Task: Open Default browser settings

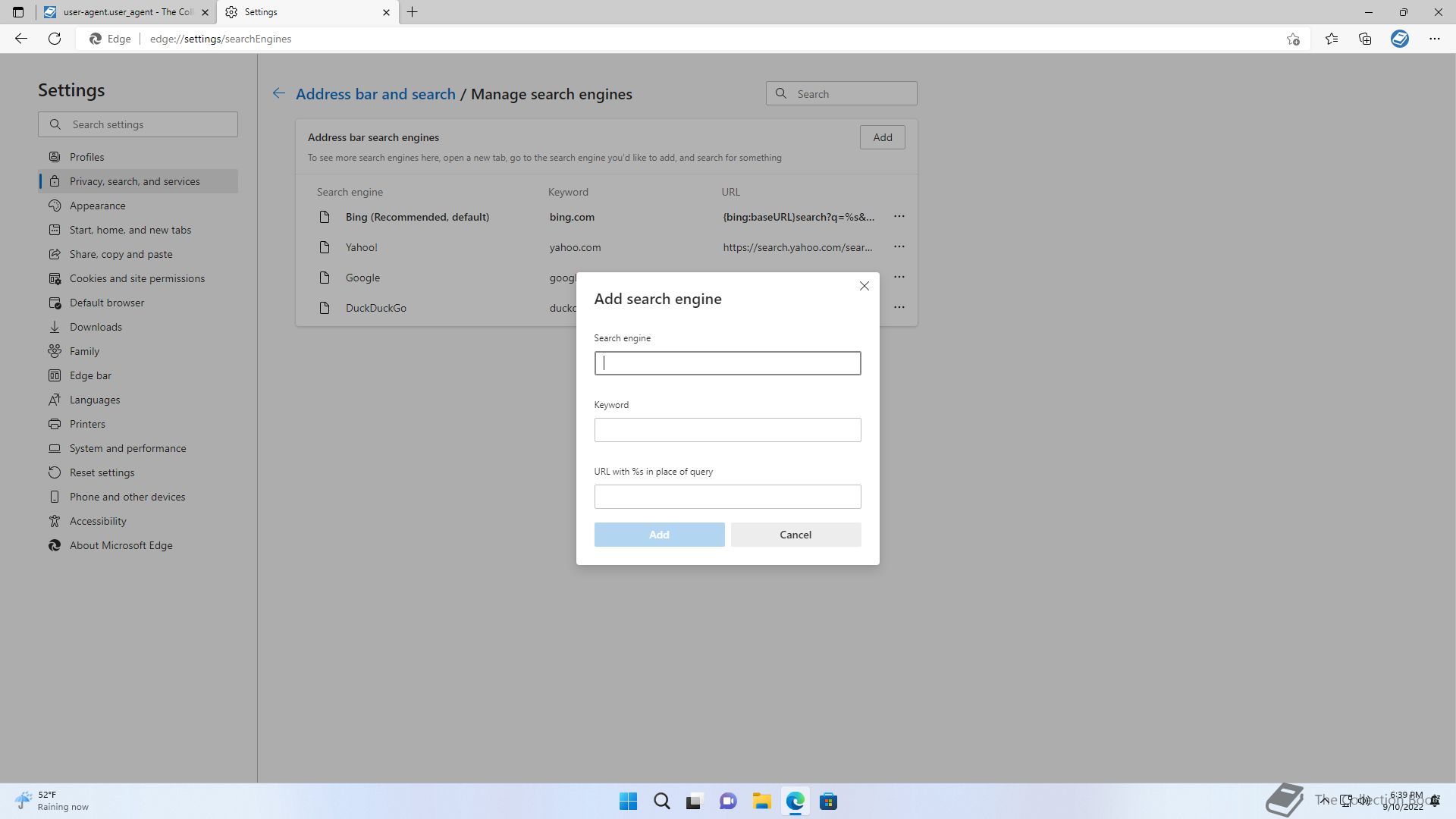Action: pos(138,303)
